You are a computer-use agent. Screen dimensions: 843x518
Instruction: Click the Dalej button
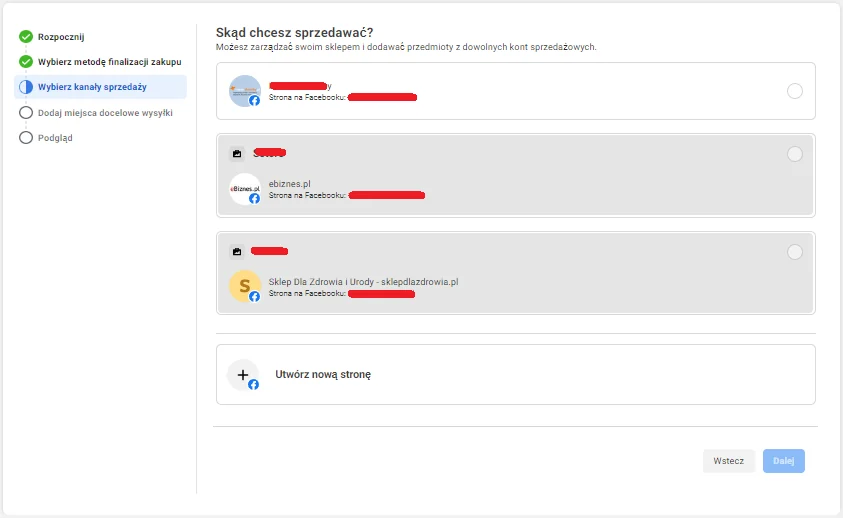(x=783, y=461)
